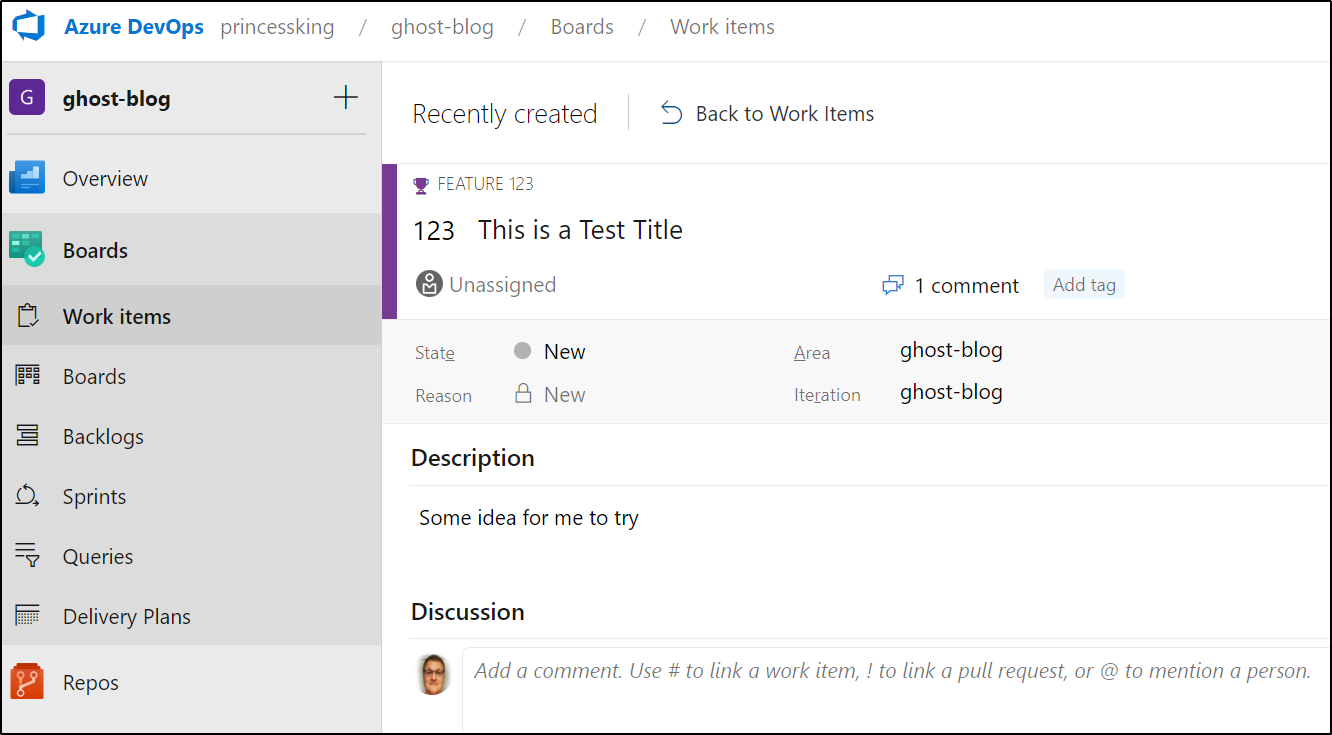Click the Boards hub icon with checkmark

[27, 249]
